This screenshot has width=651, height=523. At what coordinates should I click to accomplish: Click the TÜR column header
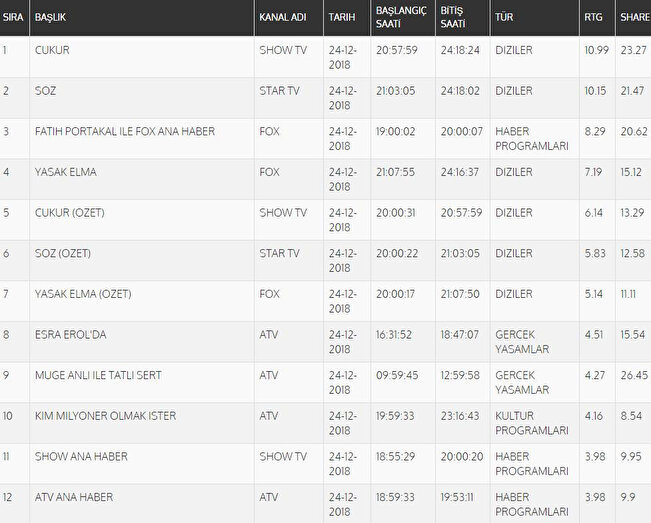tap(505, 18)
